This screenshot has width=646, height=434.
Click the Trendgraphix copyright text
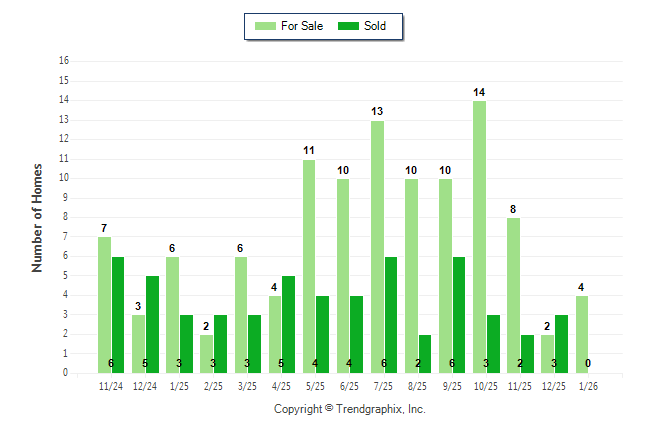point(349,409)
